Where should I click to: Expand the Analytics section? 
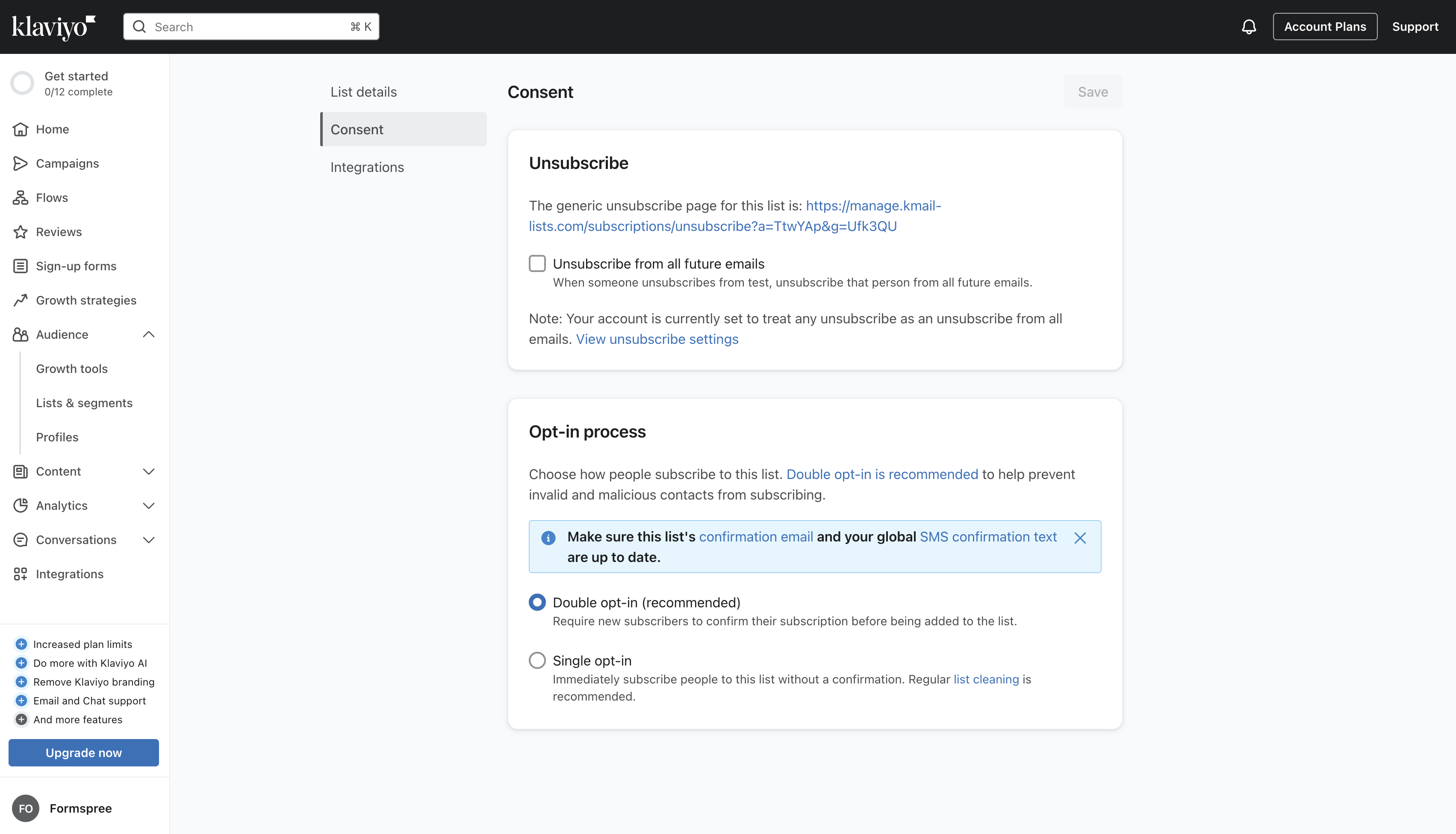[x=148, y=506]
